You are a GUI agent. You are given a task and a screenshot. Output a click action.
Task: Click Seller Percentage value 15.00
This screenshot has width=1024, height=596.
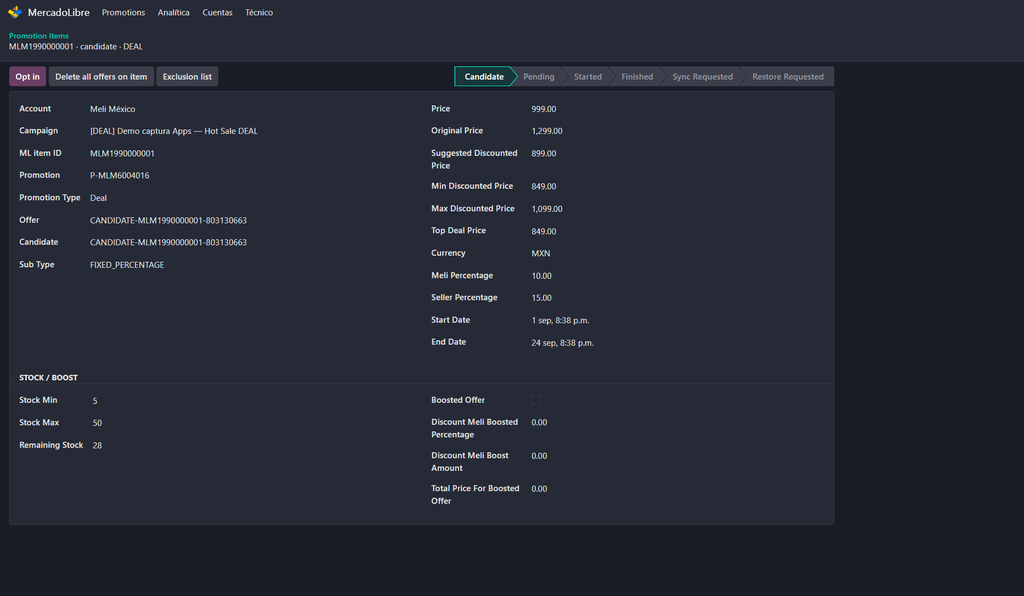(x=541, y=298)
